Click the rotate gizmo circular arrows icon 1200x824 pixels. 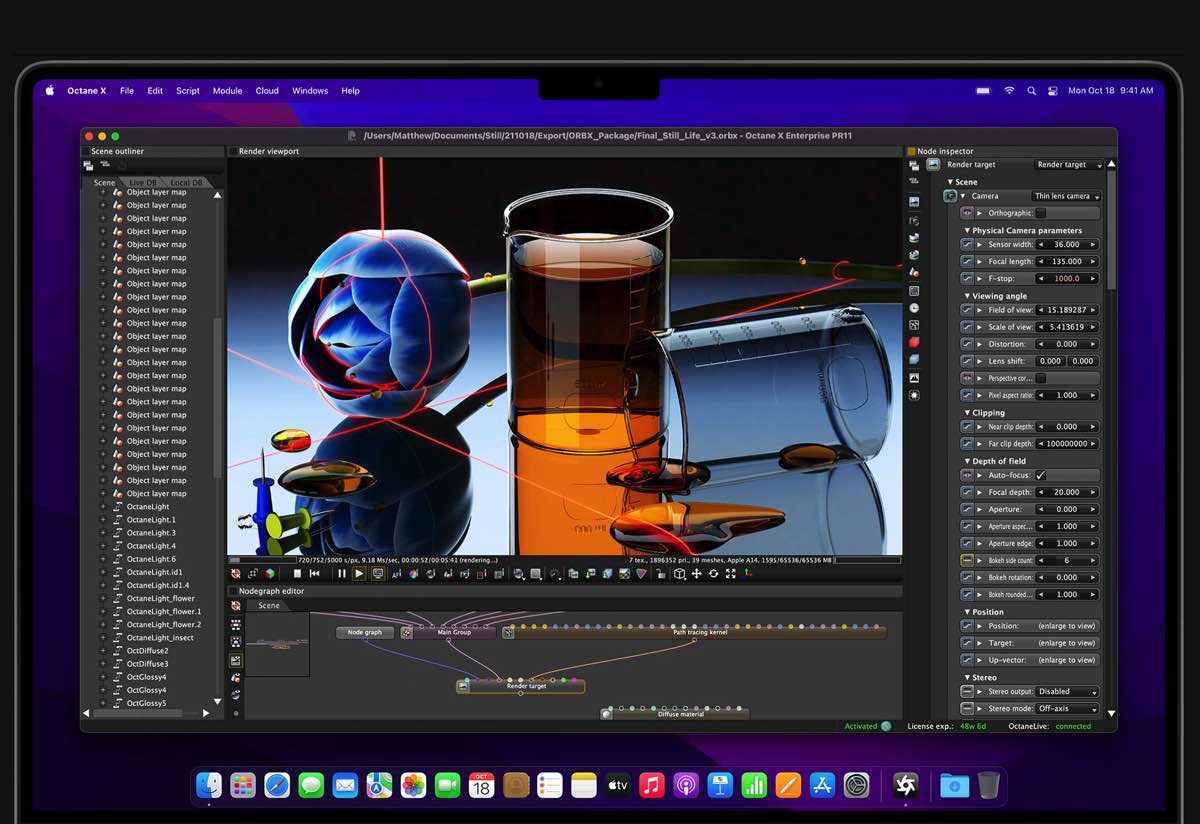coord(713,574)
